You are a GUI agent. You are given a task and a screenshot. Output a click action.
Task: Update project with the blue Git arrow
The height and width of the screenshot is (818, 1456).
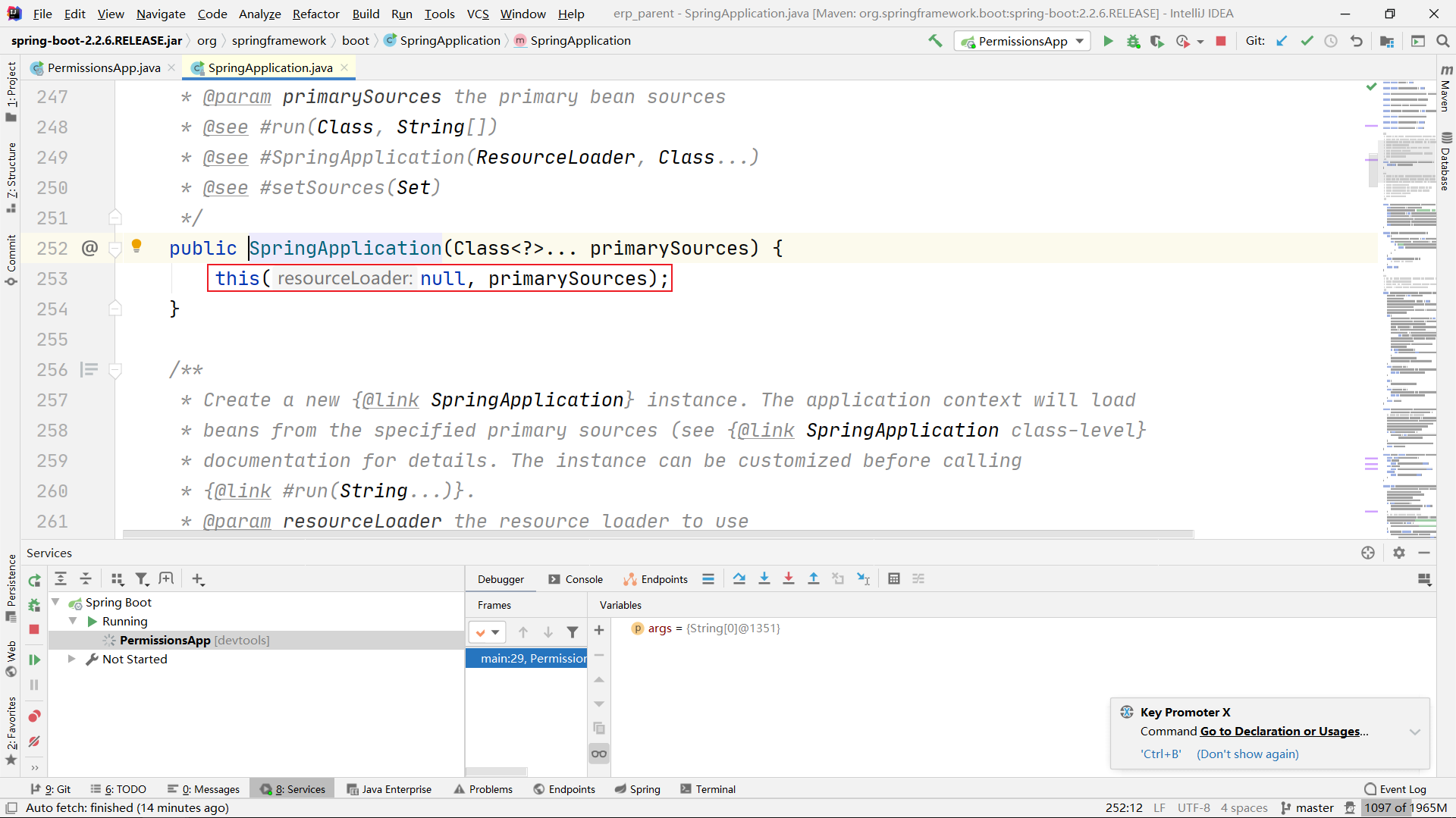point(1282,41)
